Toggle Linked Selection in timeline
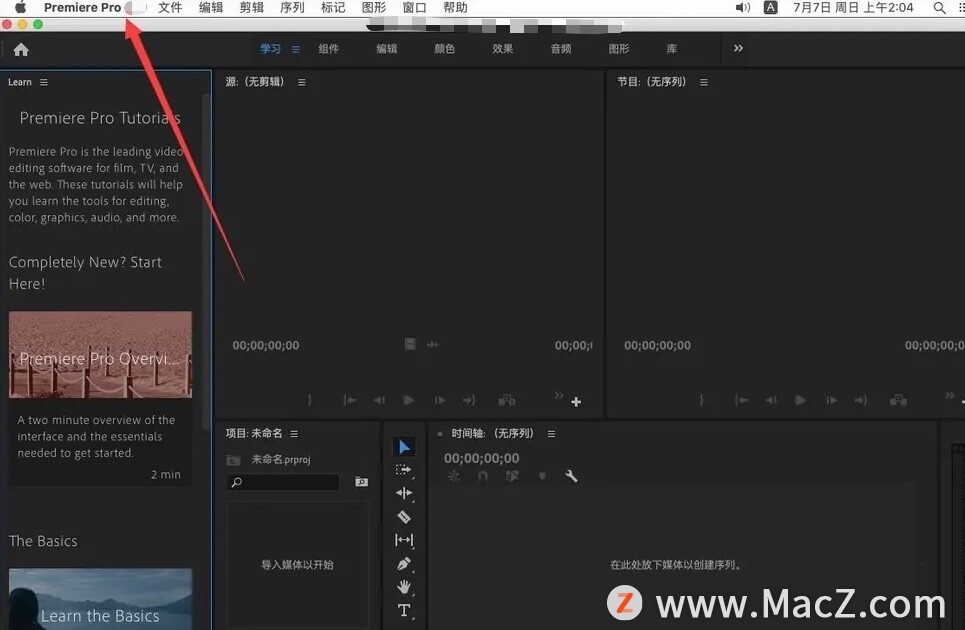Image resolution: width=965 pixels, height=630 pixels. point(512,476)
